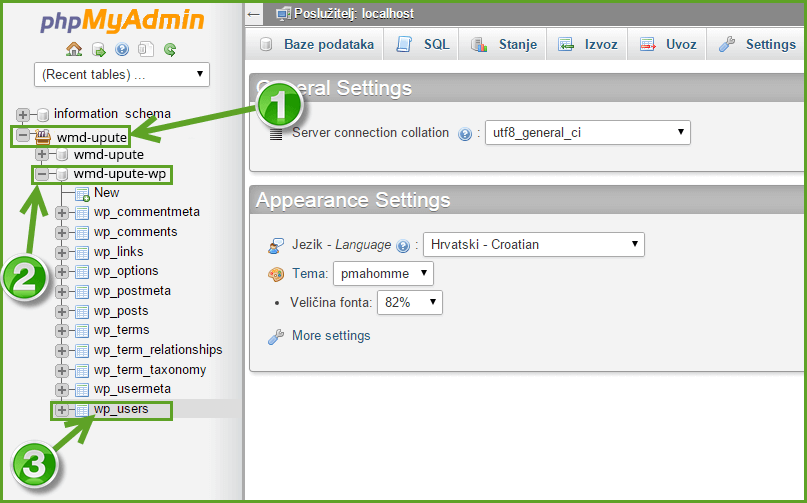Collapse navigation panel with left arrow button
This screenshot has width=807, height=503.
coord(254,14)
